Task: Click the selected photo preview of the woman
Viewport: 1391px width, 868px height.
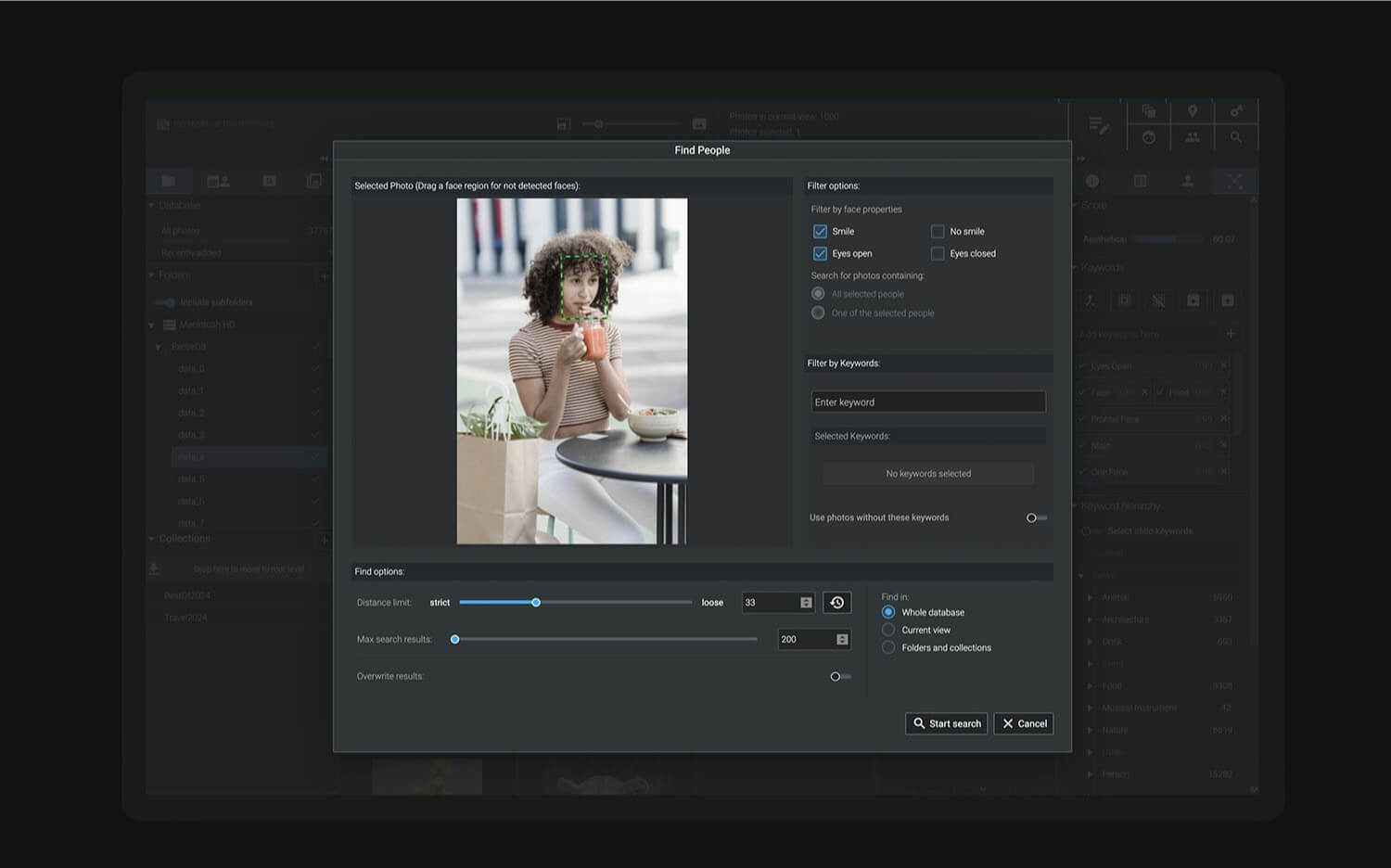Action: pyautogui.click(x=572, y=371)
